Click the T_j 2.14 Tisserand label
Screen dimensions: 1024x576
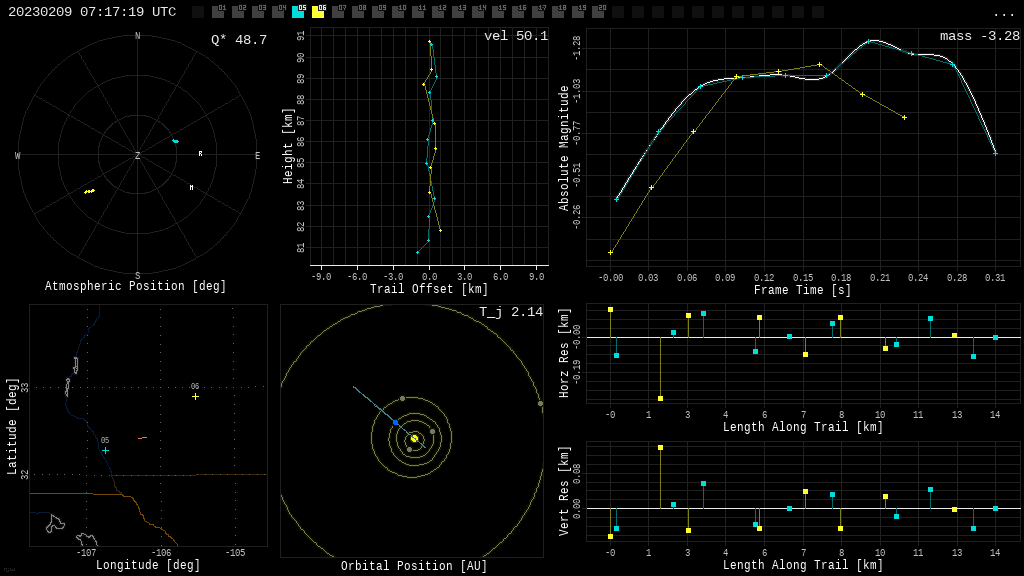tap(510, 313)
